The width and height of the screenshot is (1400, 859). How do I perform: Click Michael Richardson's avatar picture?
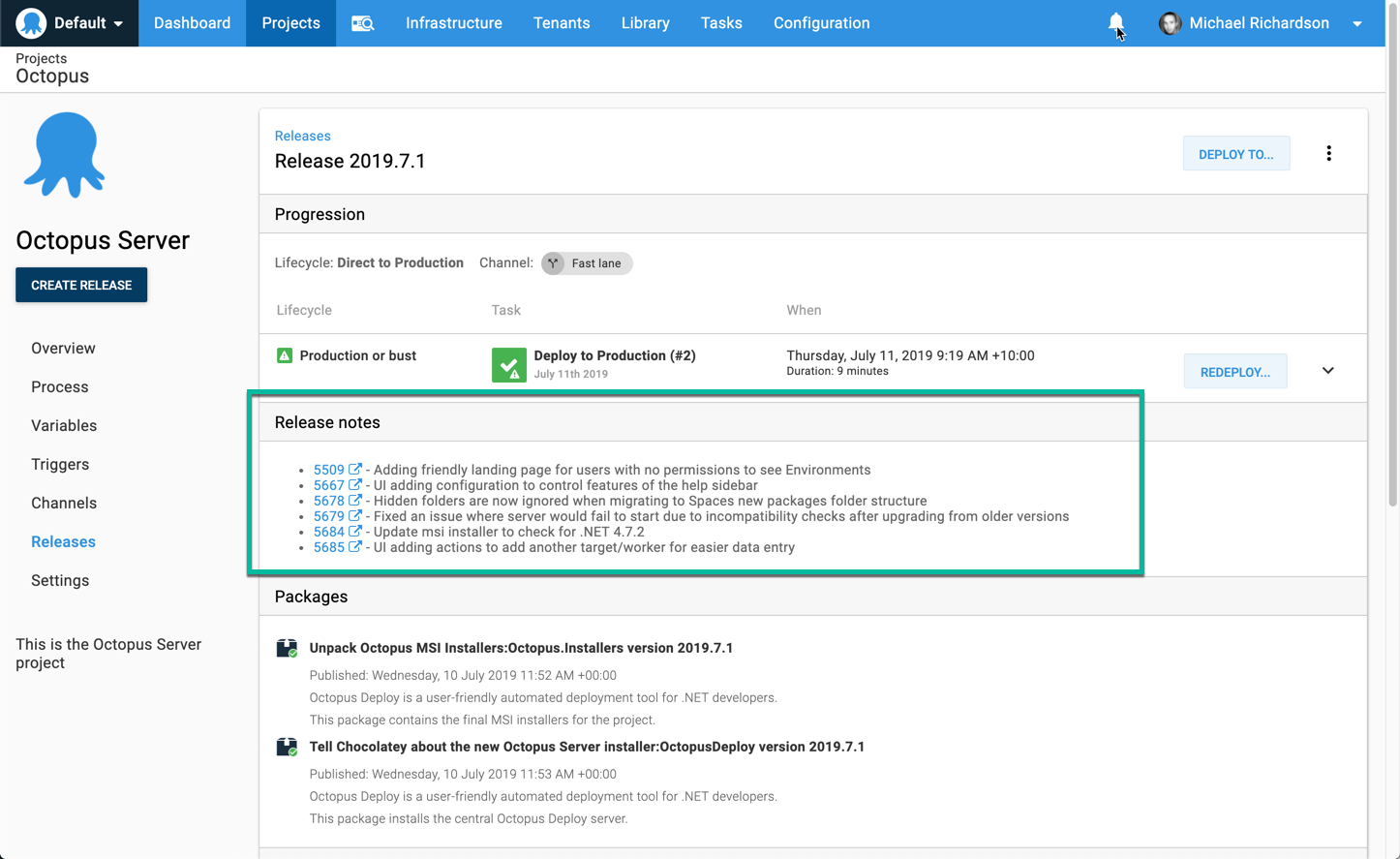coord(1170,23)
